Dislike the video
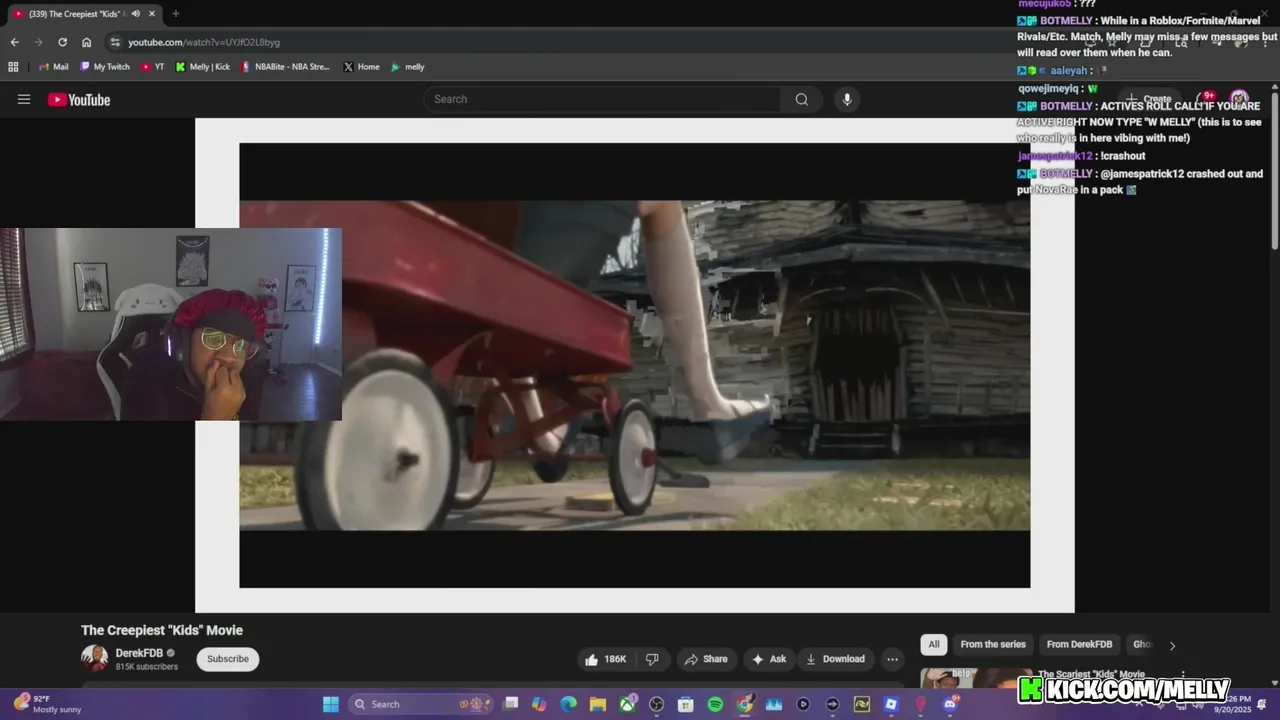Screen dimensions: 1280x720 [652, 659]
